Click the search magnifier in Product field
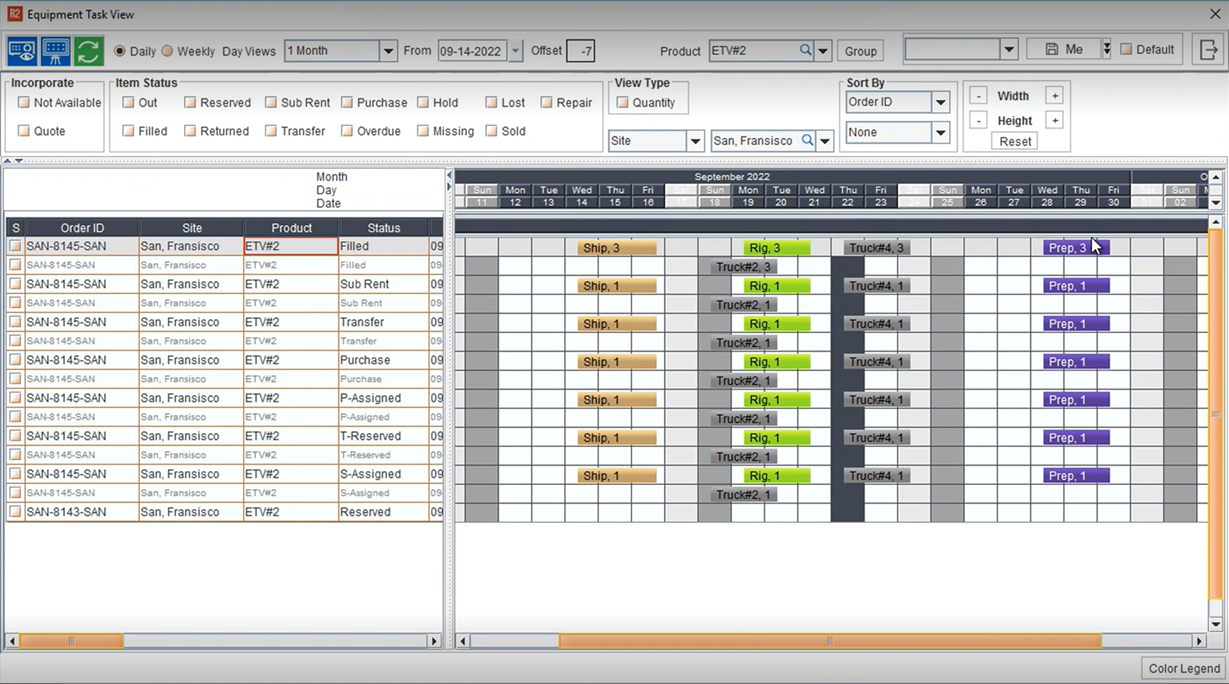Image resolution: width=1229 pixels, height=684 pixels. pos(805,50)
